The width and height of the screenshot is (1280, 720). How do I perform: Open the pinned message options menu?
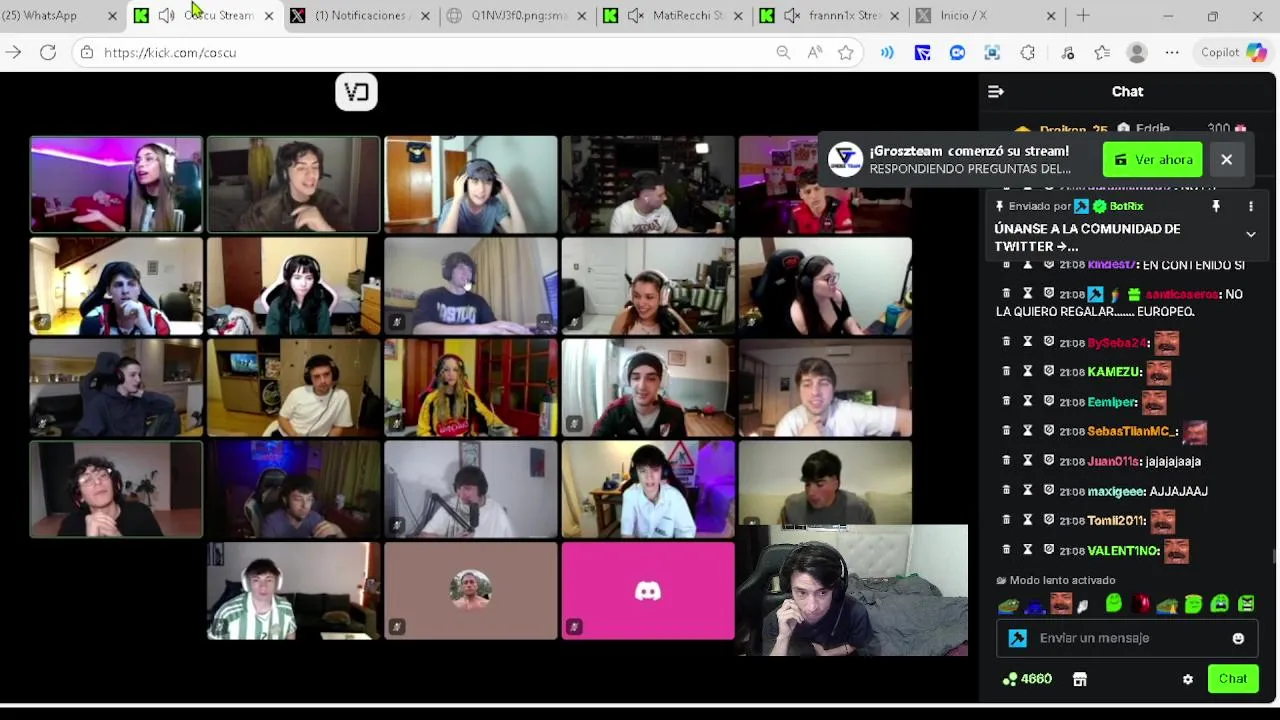(1250, 206)
